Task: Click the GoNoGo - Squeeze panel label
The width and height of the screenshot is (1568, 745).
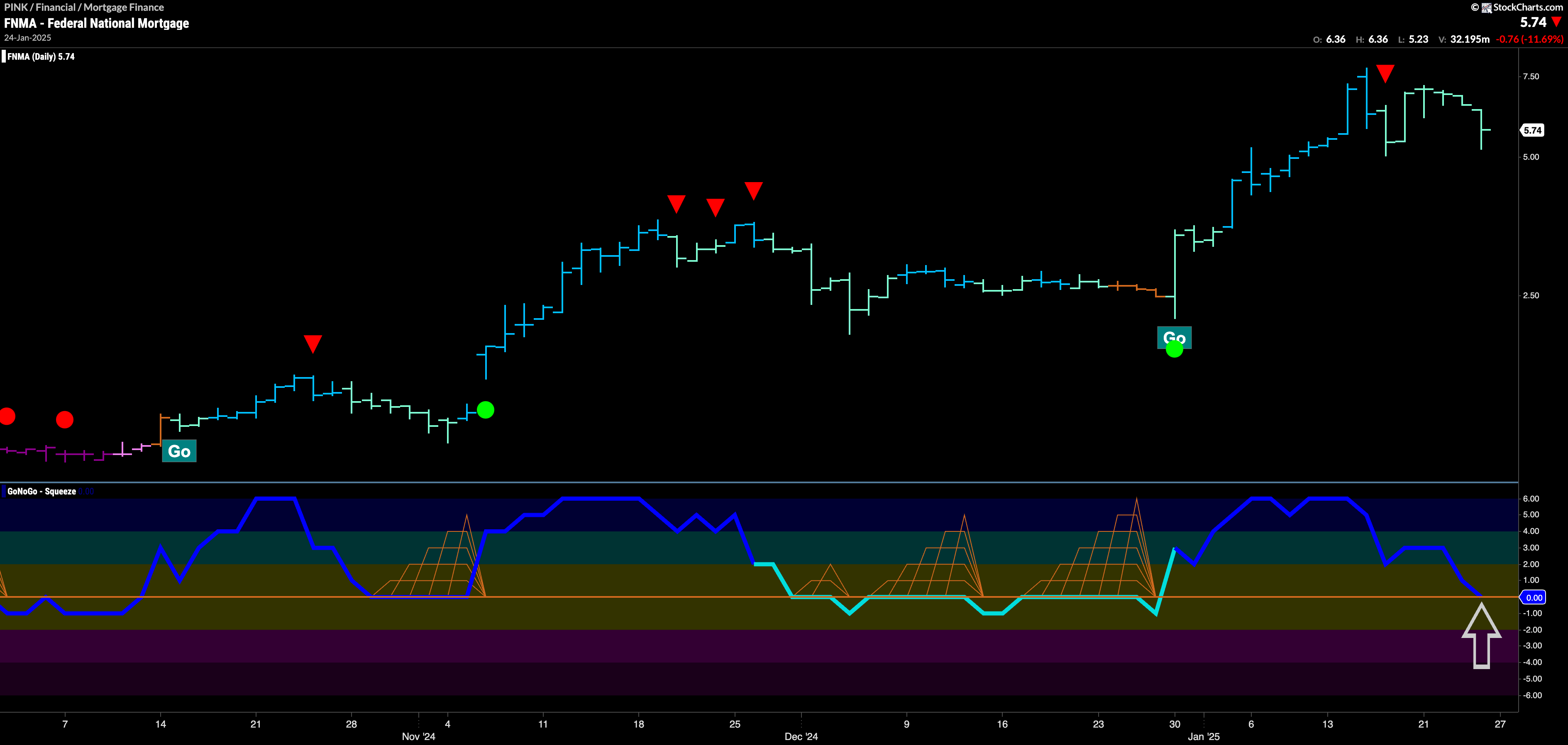Action: 42,492
